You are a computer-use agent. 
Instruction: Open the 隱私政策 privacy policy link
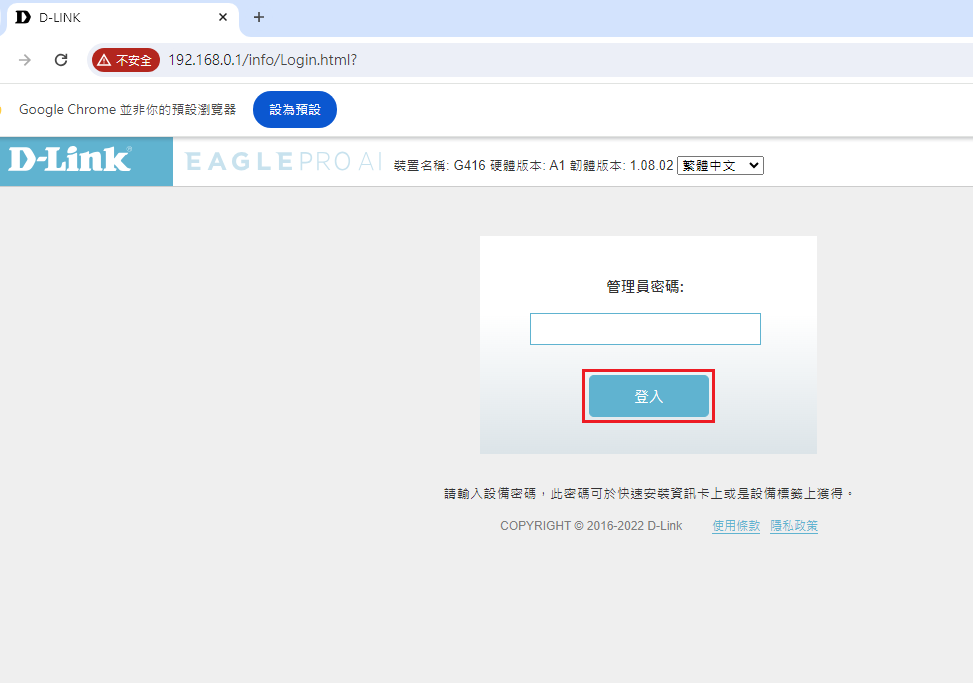794,526
